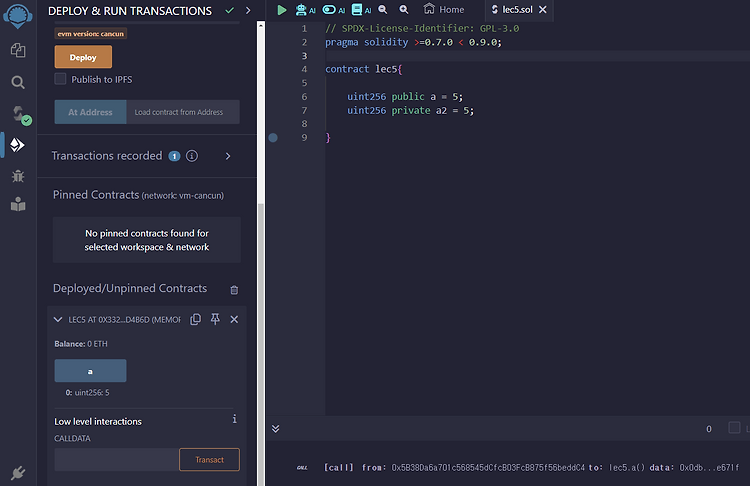Open the Search in files sidebar icon

click(x=18, y=82)
